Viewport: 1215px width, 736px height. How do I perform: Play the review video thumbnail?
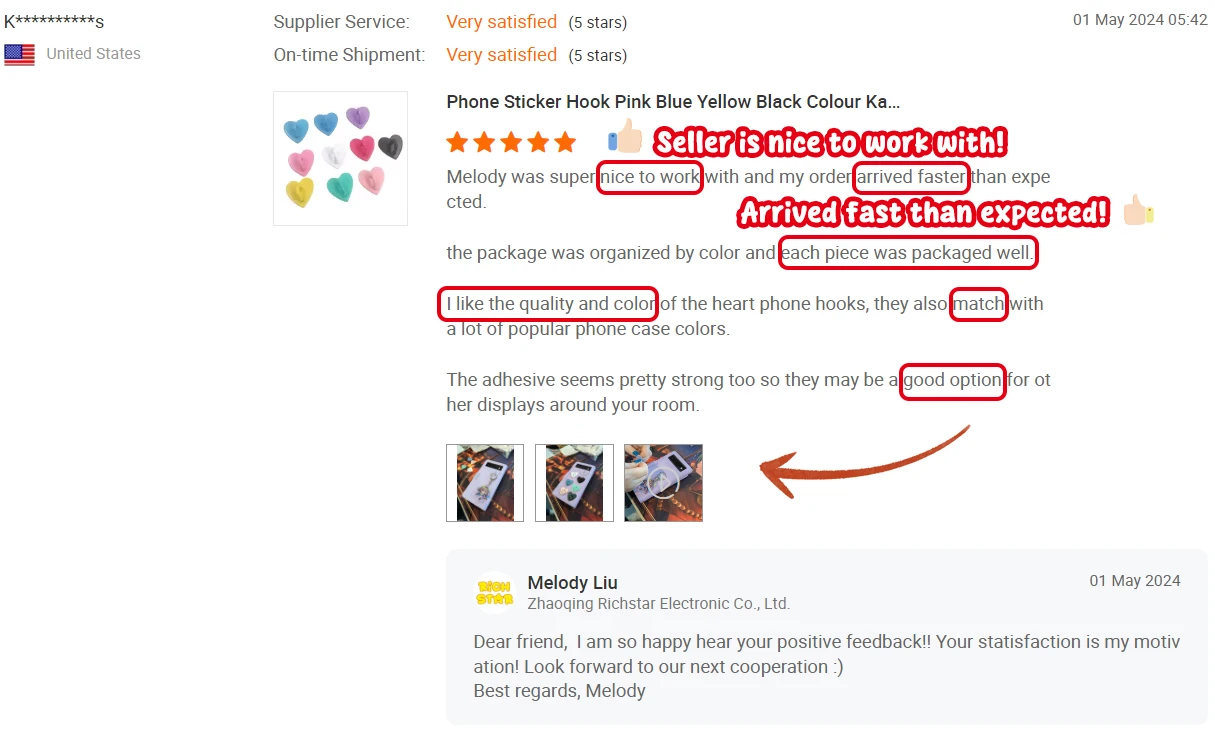(x=663, y=483)
